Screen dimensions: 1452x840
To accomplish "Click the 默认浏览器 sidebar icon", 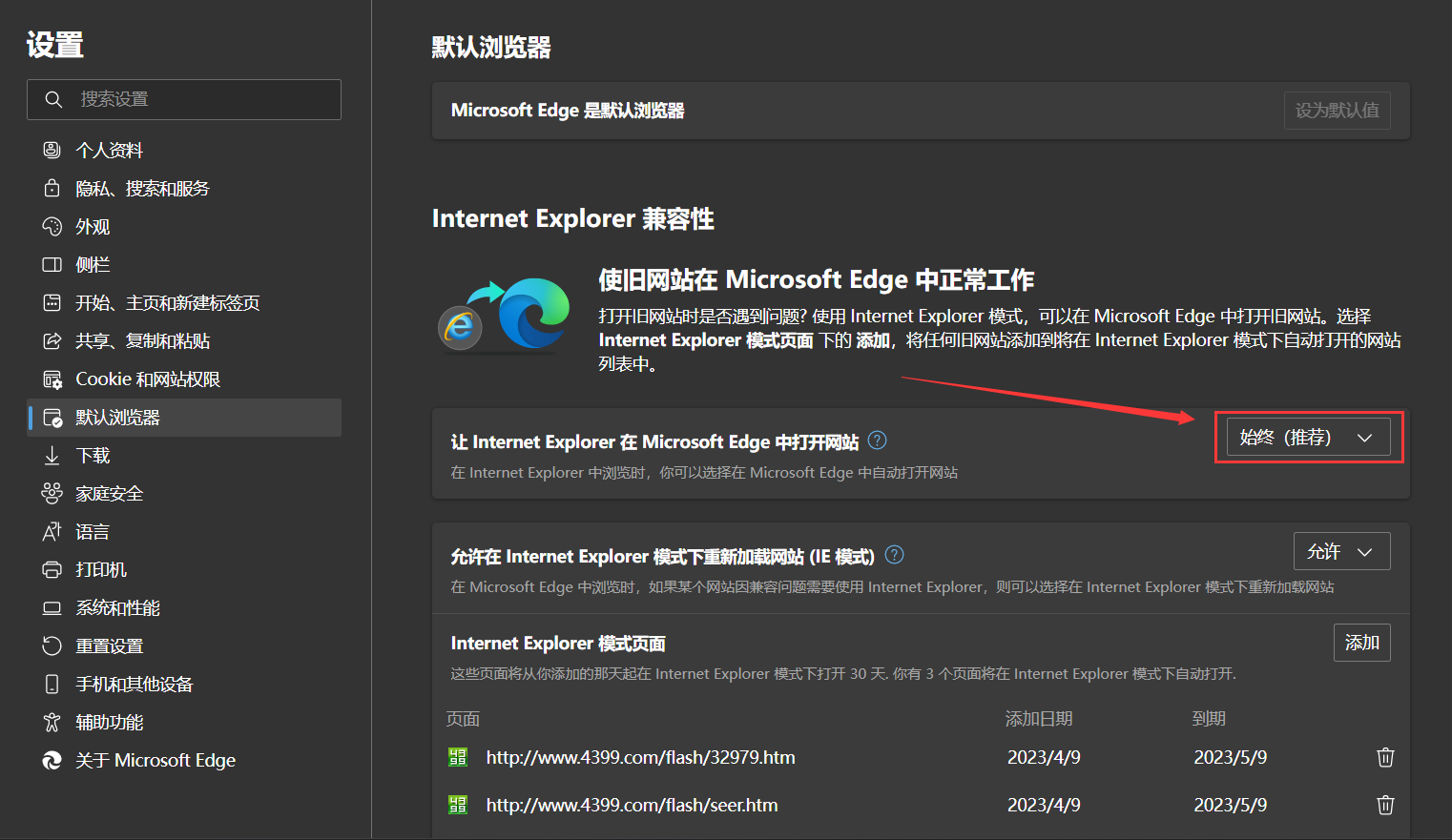I will click(52, 417).
